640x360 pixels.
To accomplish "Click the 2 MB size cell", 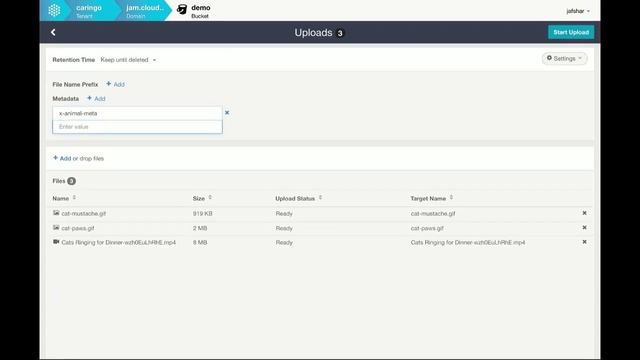I will tap(200, 228).
